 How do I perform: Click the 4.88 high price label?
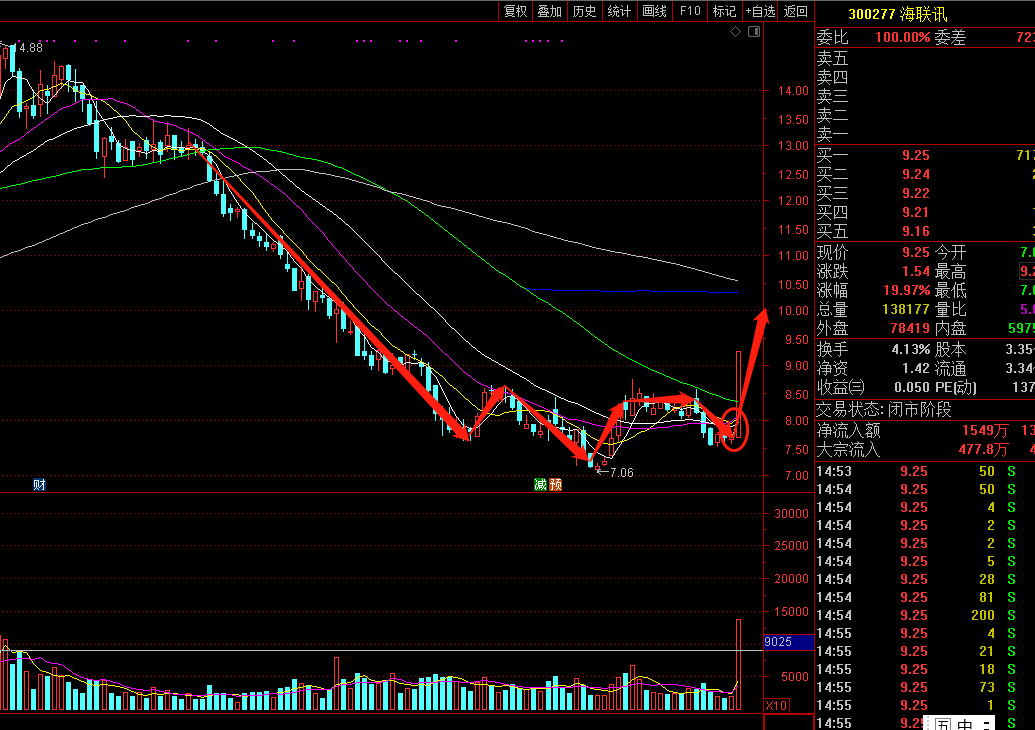coord(27,48)
